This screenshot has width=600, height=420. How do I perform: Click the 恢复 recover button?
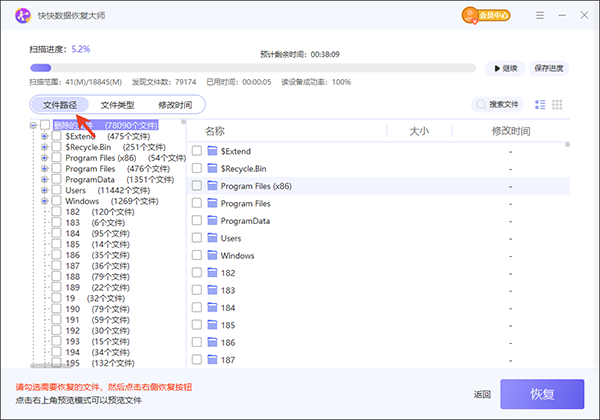542,394
